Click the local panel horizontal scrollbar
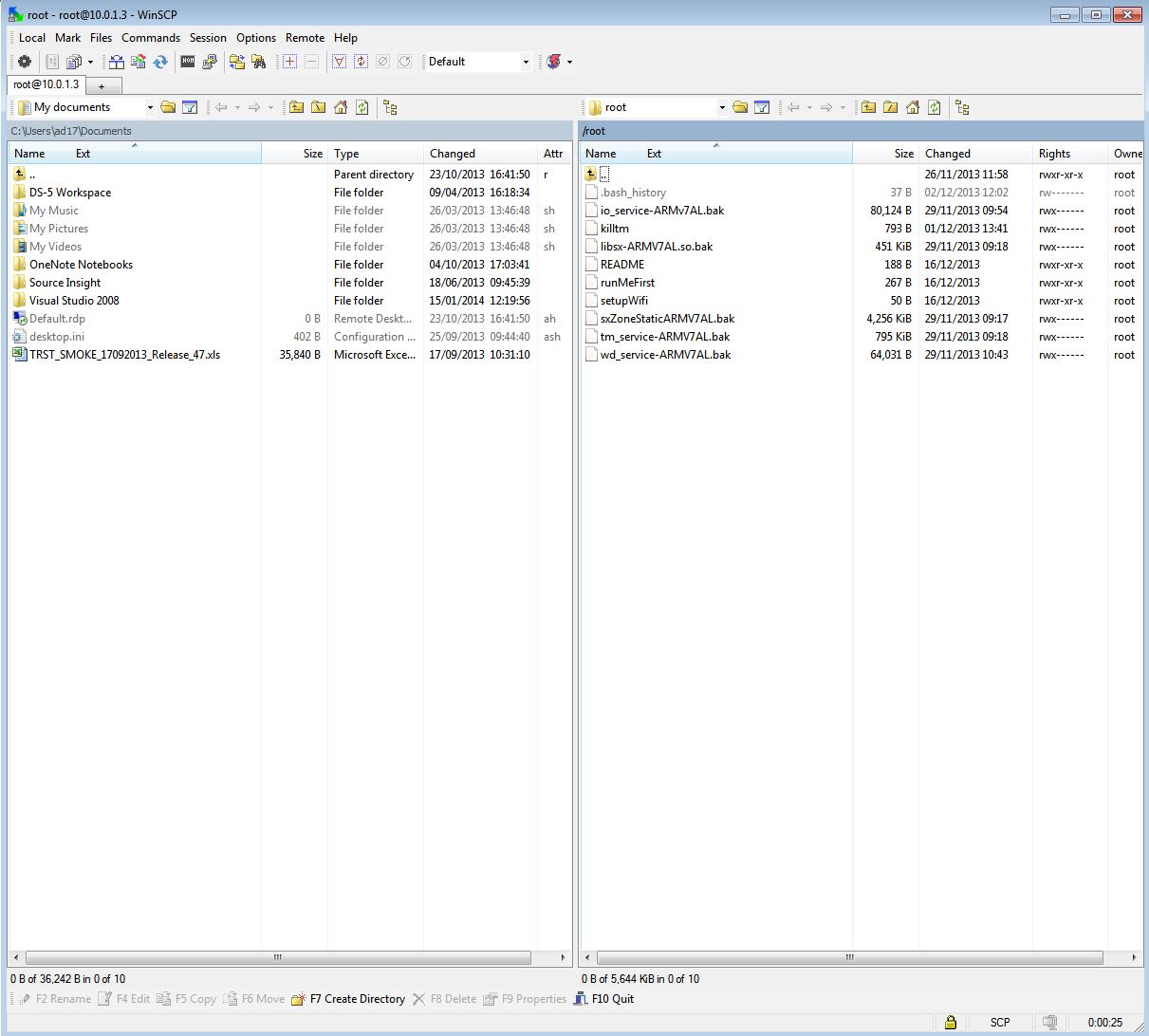The height and width of the screenshot is (1036, 1149). [x=278, y=958]
